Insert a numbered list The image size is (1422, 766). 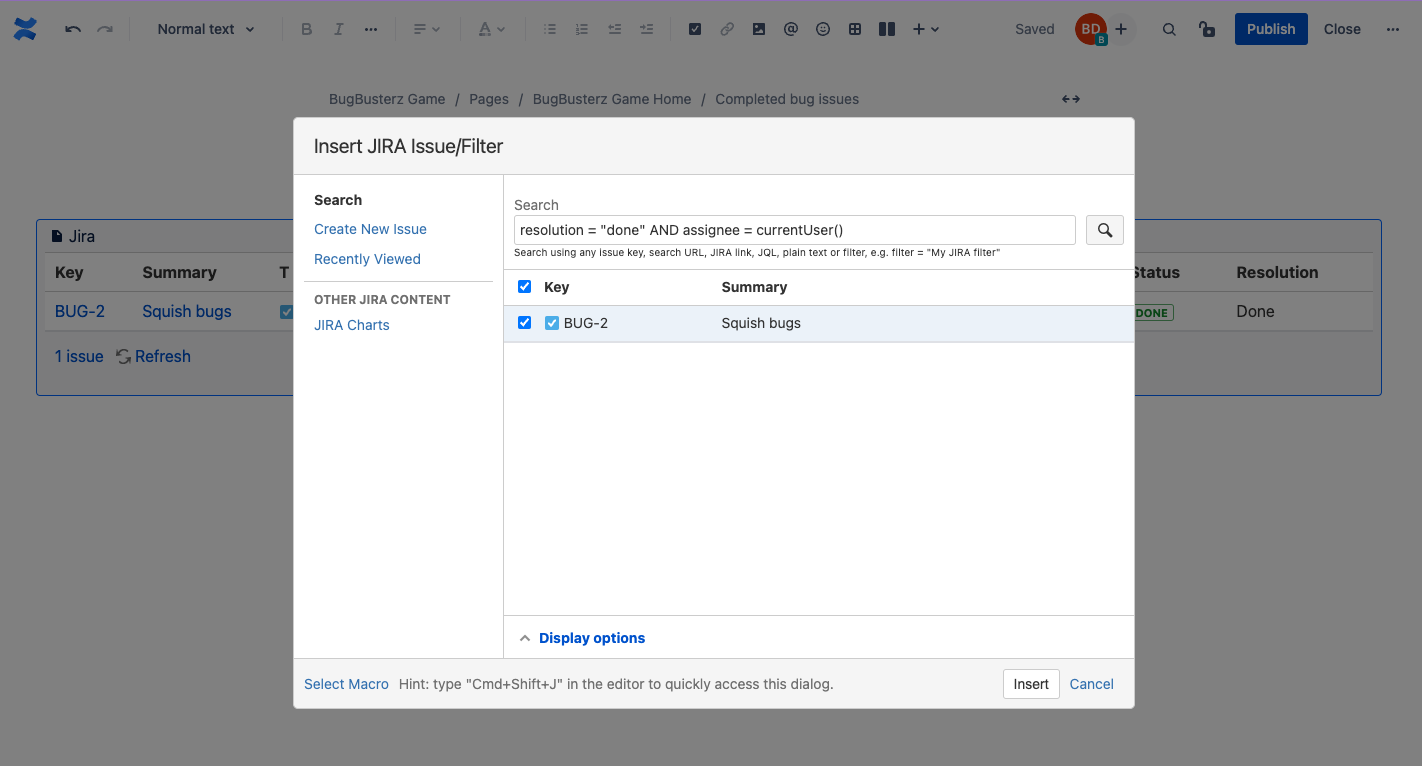[x=582, y=29]
